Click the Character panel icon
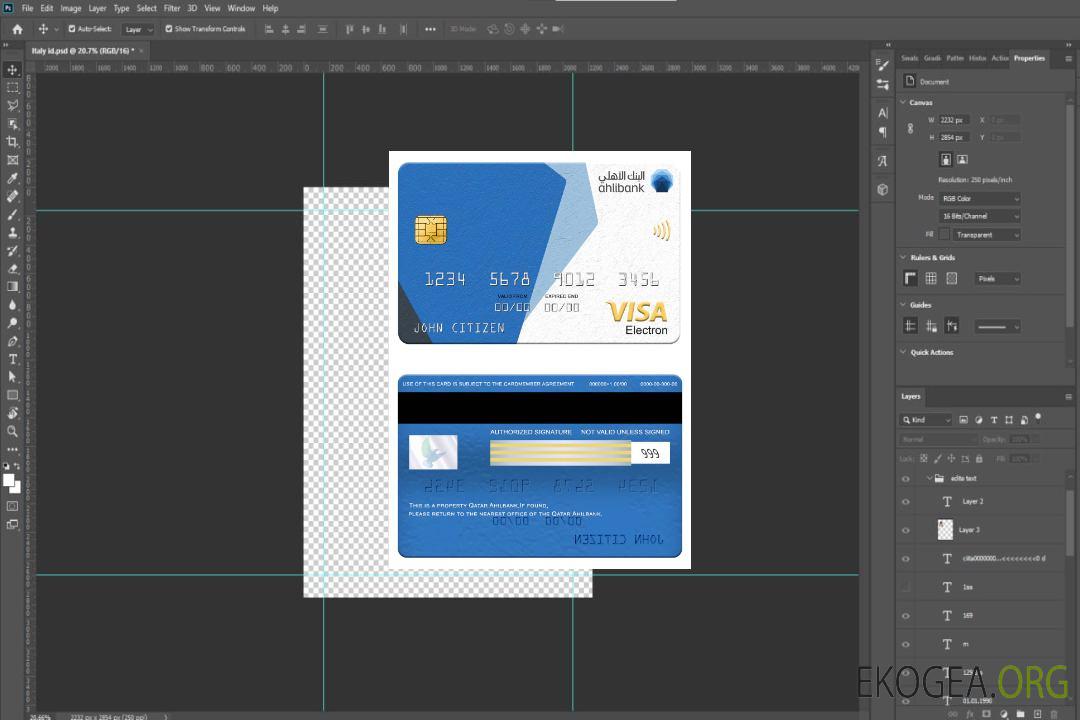1080x720 pixels. pyautogui.click(x=883, y=113)
